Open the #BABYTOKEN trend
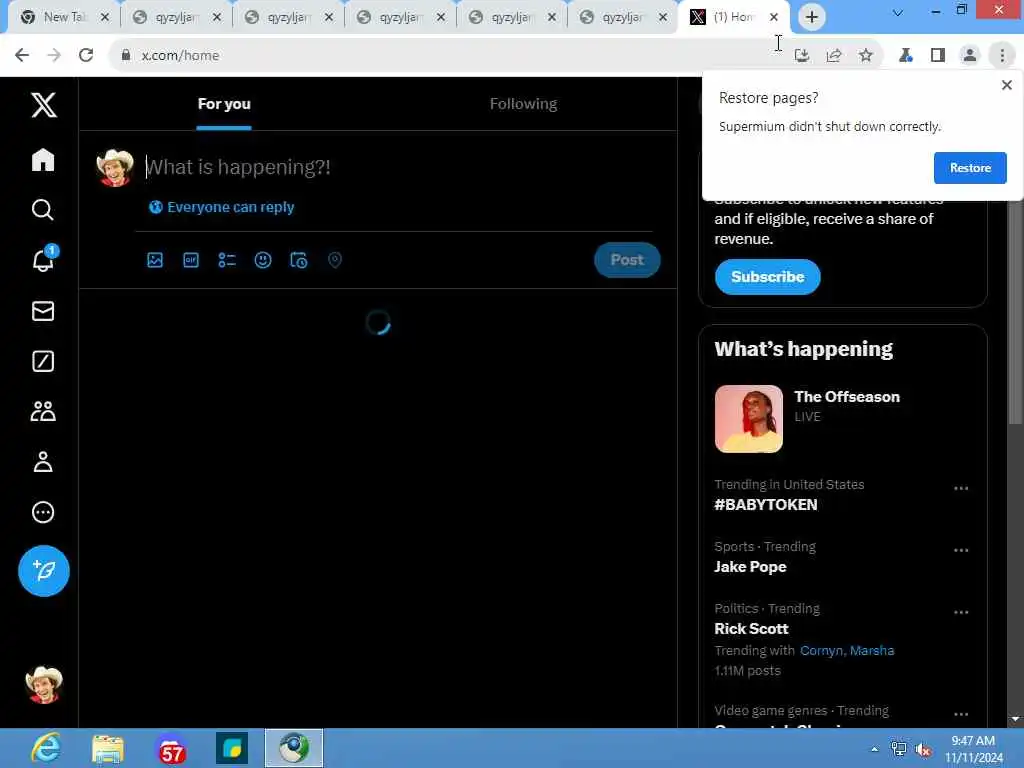 [765, 505]
